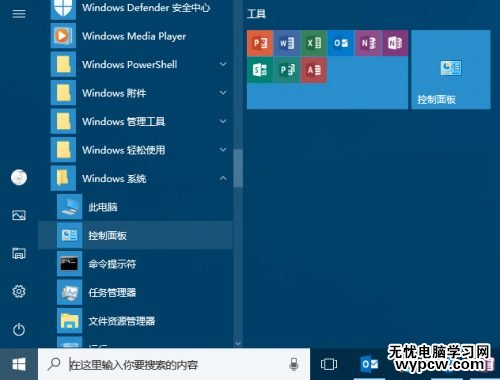Click the app list scrollbar thumb

238,168
